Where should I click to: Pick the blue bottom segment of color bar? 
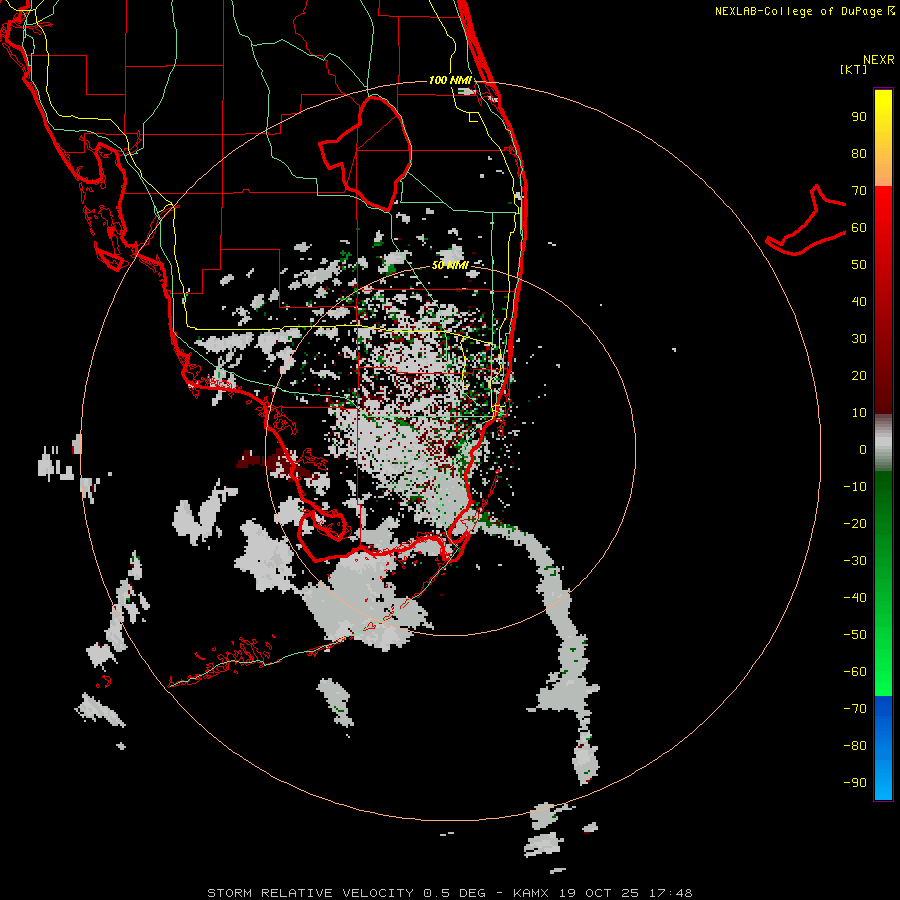coord(883,747)
